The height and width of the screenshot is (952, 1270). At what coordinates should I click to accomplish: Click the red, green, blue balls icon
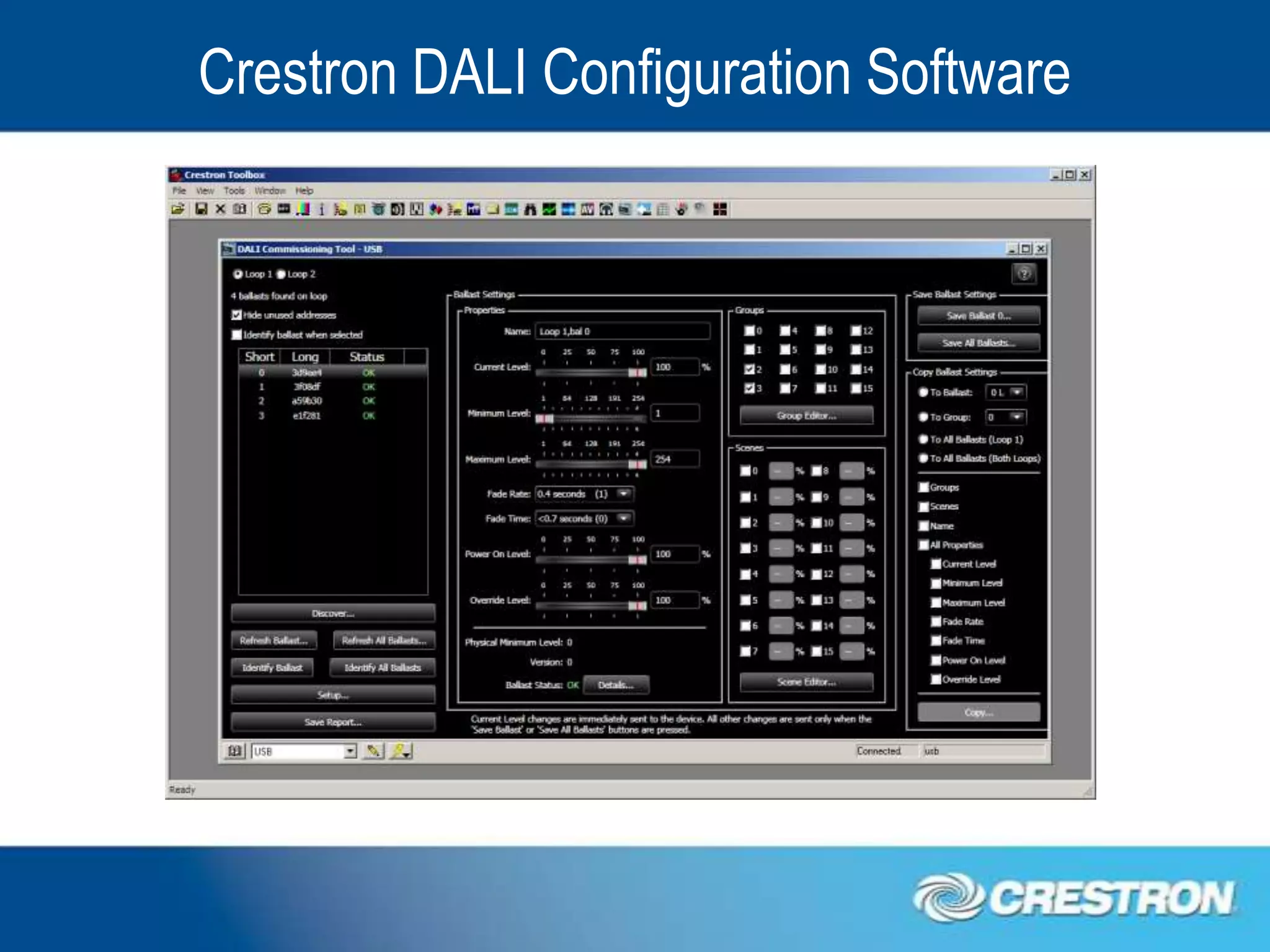click(x=435, y=209)
